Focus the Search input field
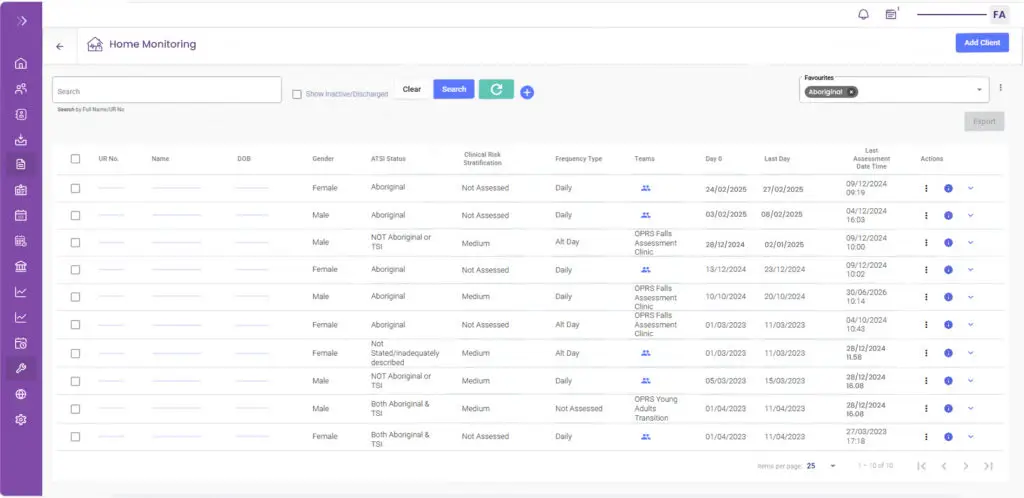Image resolution: width=1024 pixels, height=498 pixels. [167, 90]
